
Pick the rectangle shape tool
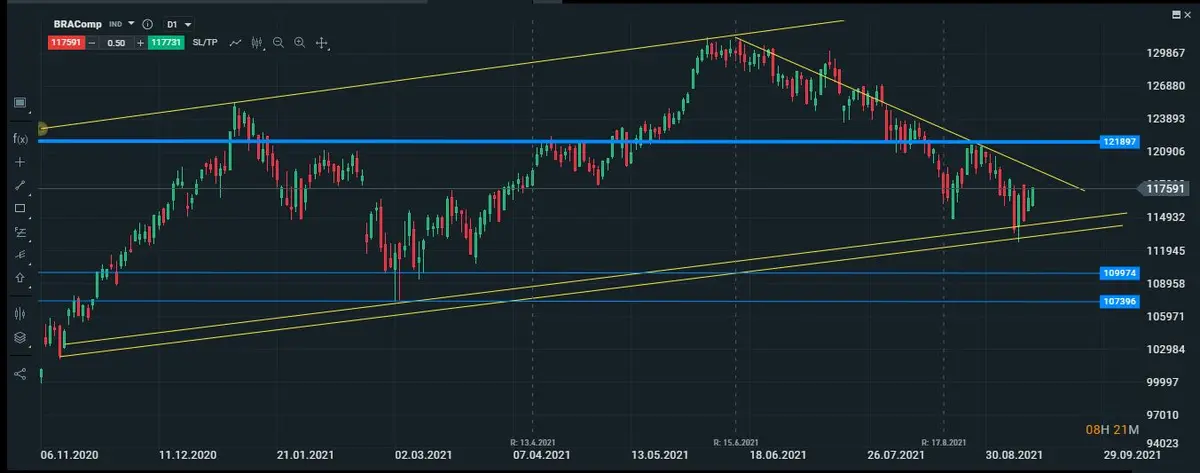click(20, 209)
